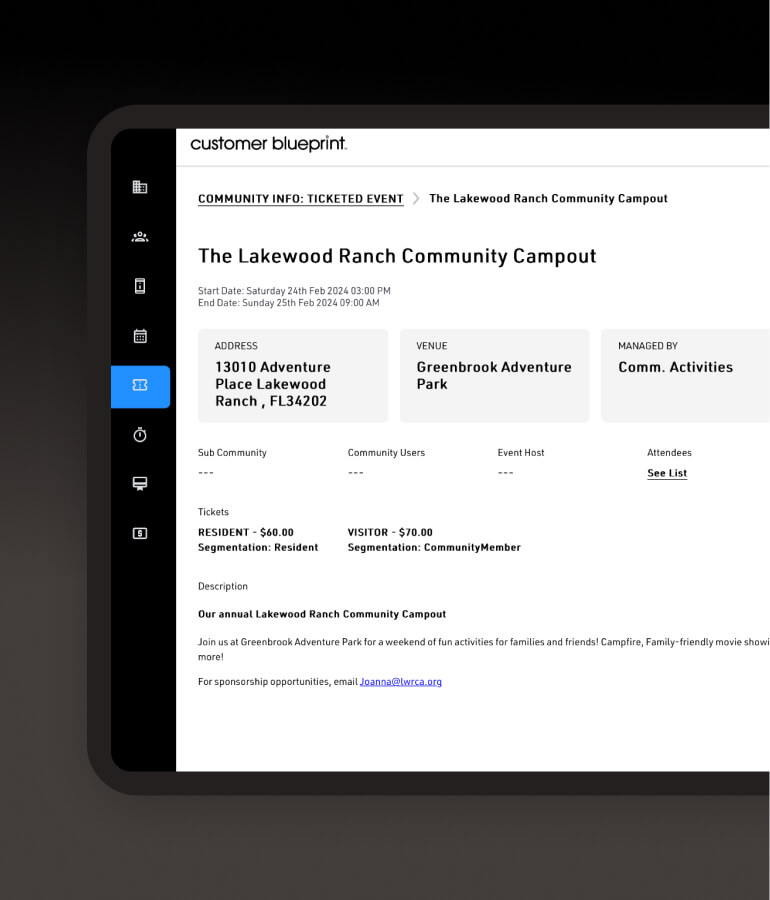
Task: Open the certificate badge sidebar icon
Action: 140,484
